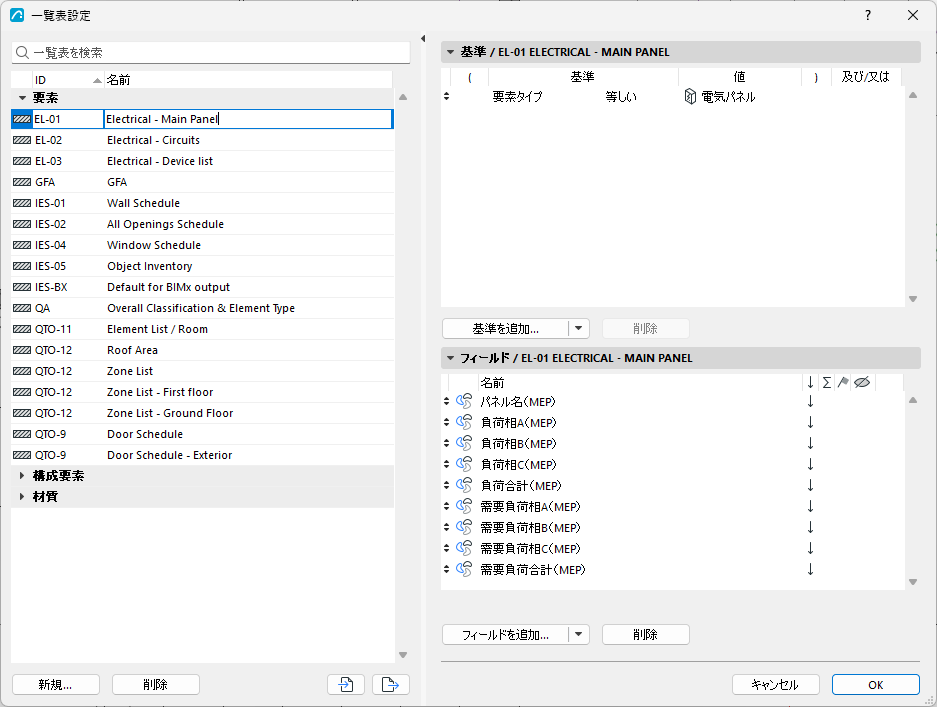Click the 新規... button
Viewport: 937px width, 707px height.
coord(56,684)
